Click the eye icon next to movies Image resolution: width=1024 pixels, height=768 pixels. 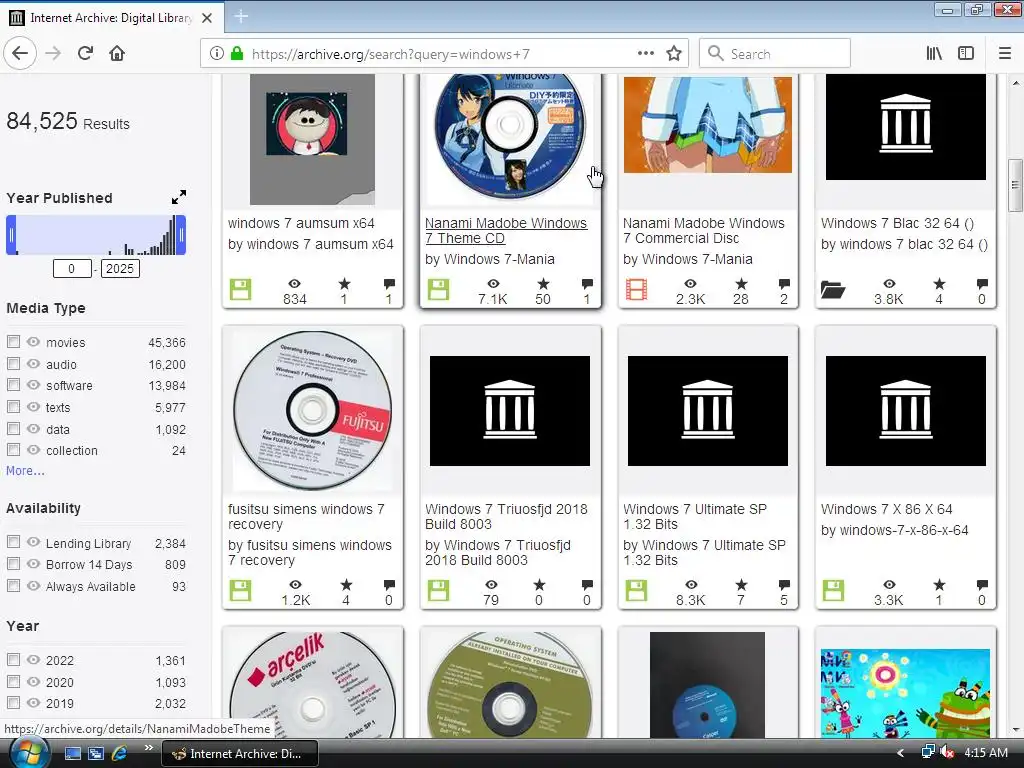pos(33,342)
